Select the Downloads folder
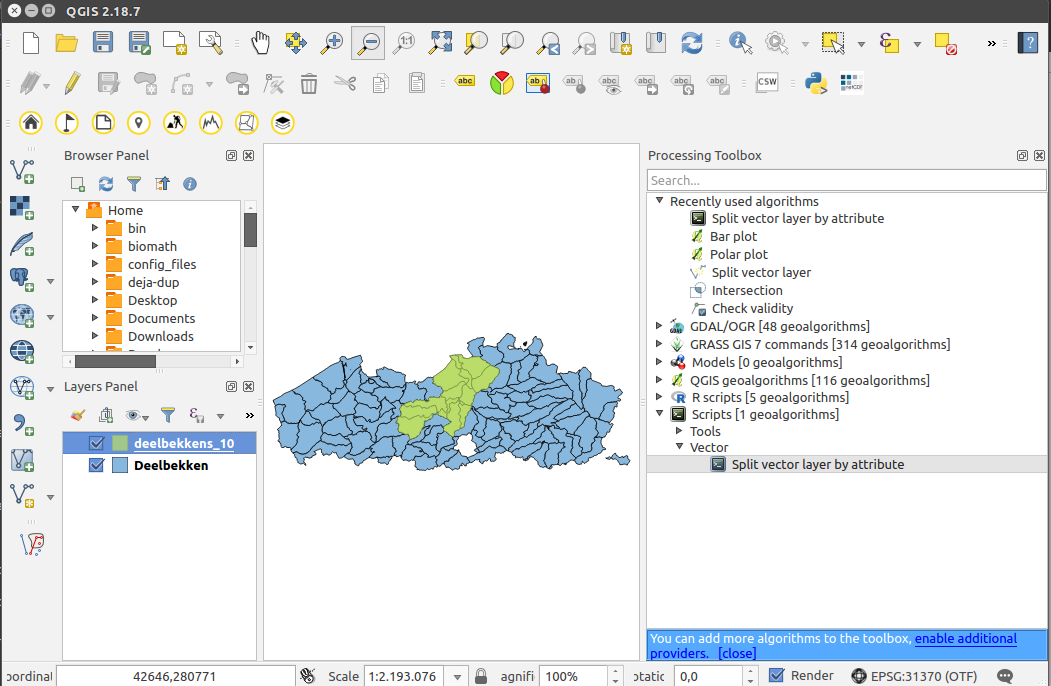Viewport: 1051px width, 686px height. [161, 336]
